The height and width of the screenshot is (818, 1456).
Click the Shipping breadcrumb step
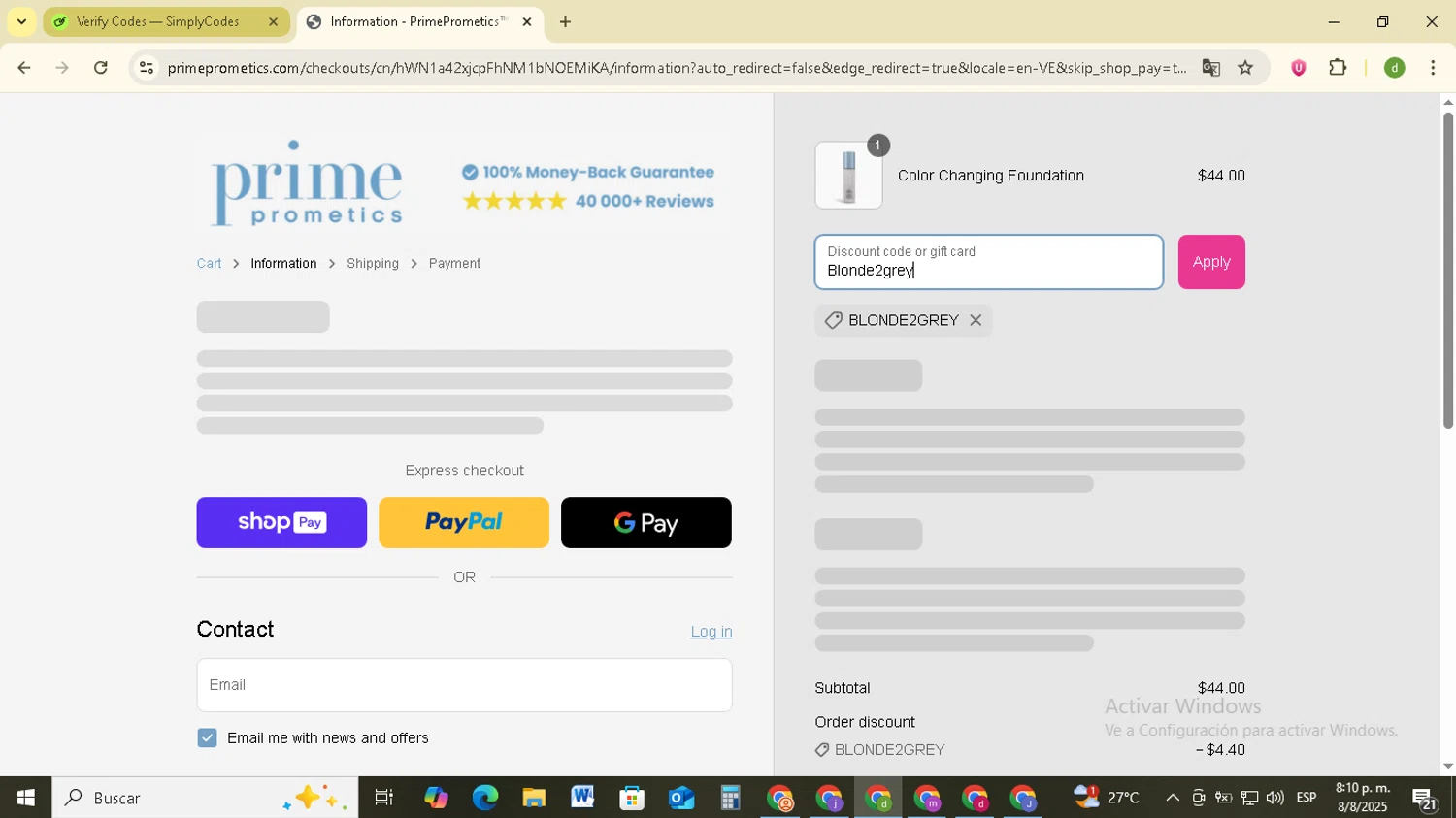click(373, 264)
